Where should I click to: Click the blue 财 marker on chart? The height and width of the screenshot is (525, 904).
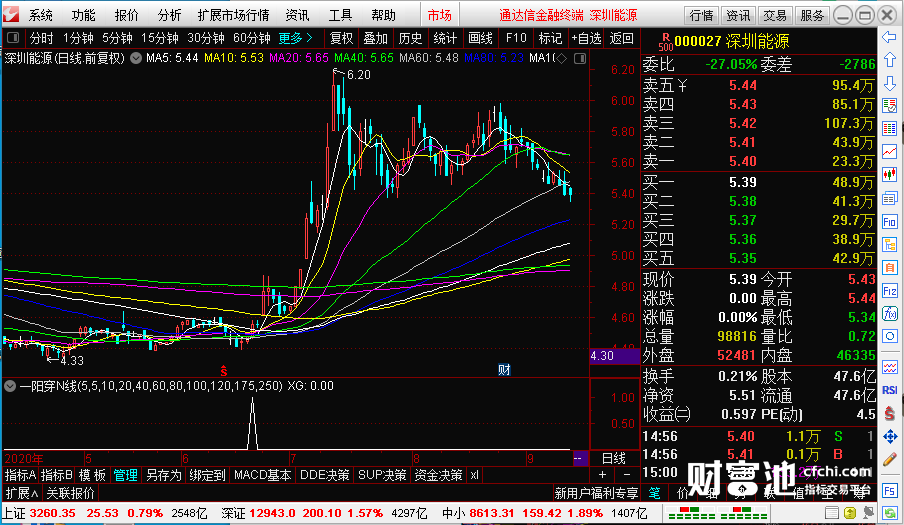(x=504, y=370)
